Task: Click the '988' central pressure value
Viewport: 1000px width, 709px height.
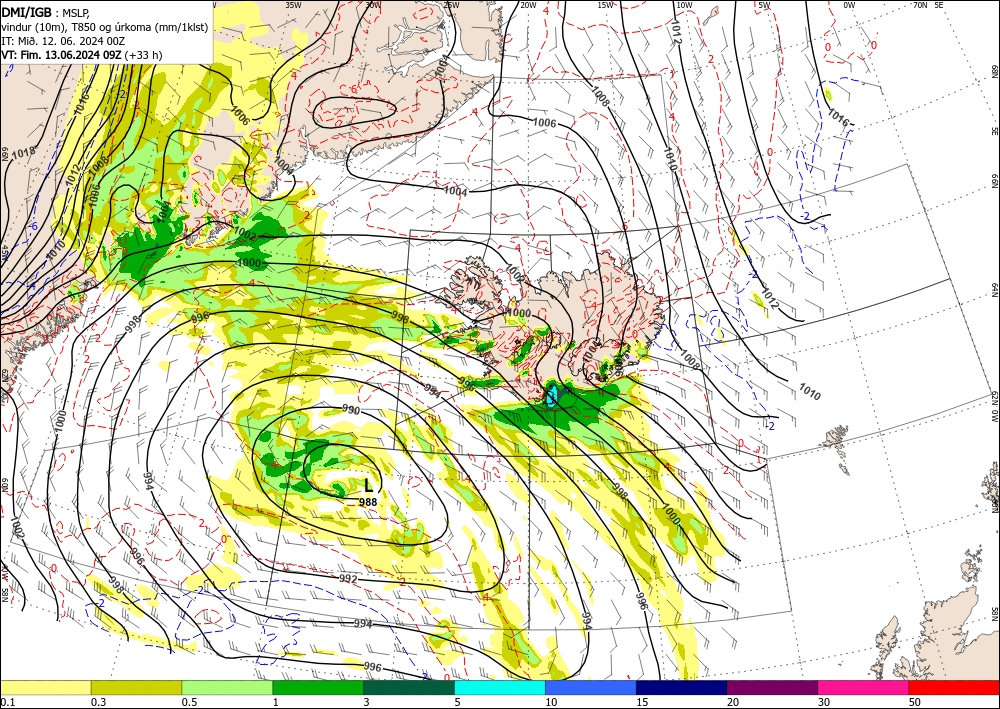Action: (x=368, y=502)
